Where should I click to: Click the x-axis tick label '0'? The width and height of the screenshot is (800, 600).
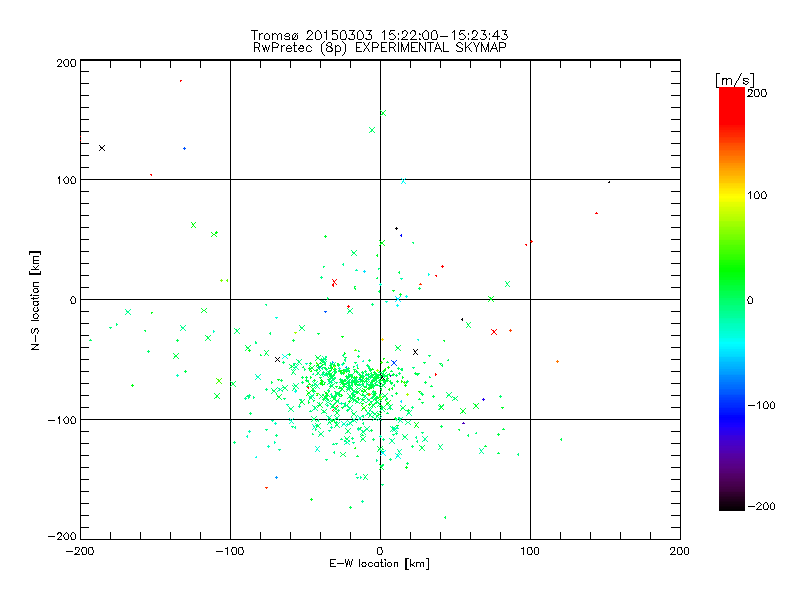(x=380, y=551)
